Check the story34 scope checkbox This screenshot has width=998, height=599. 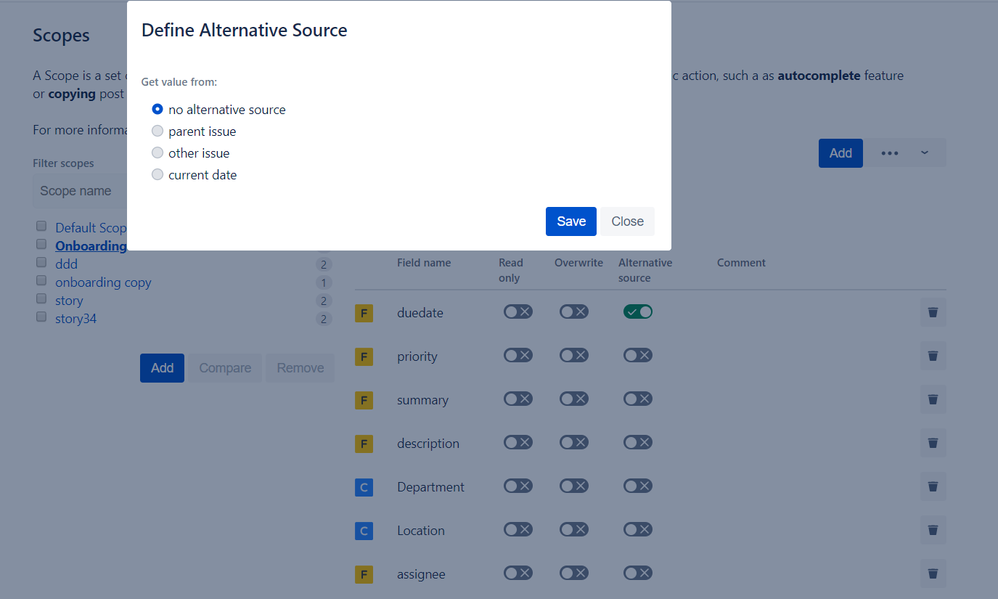[41, 316]
